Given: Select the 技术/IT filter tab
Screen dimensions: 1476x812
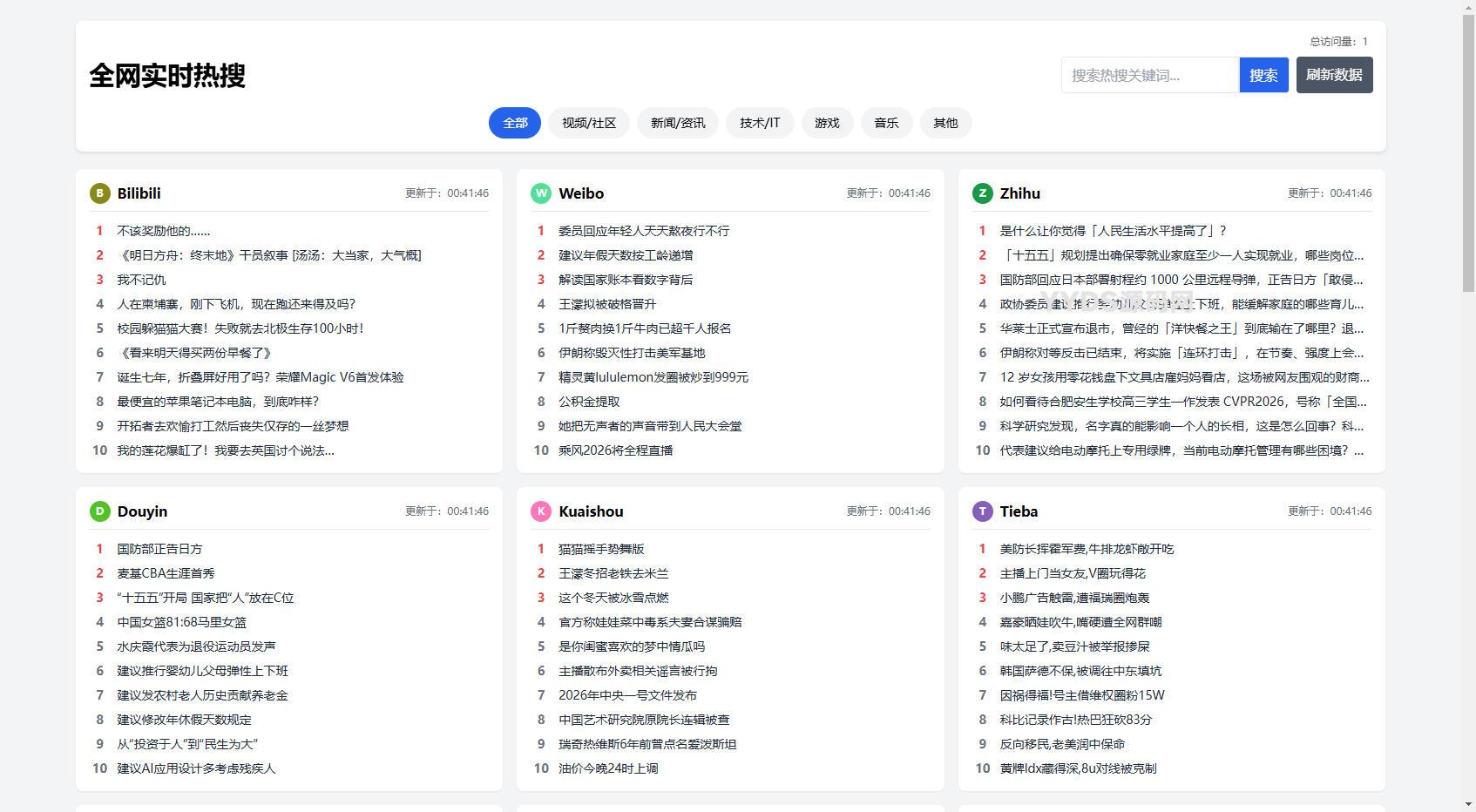Looking at the screenshot, I should tap(759, 123).
